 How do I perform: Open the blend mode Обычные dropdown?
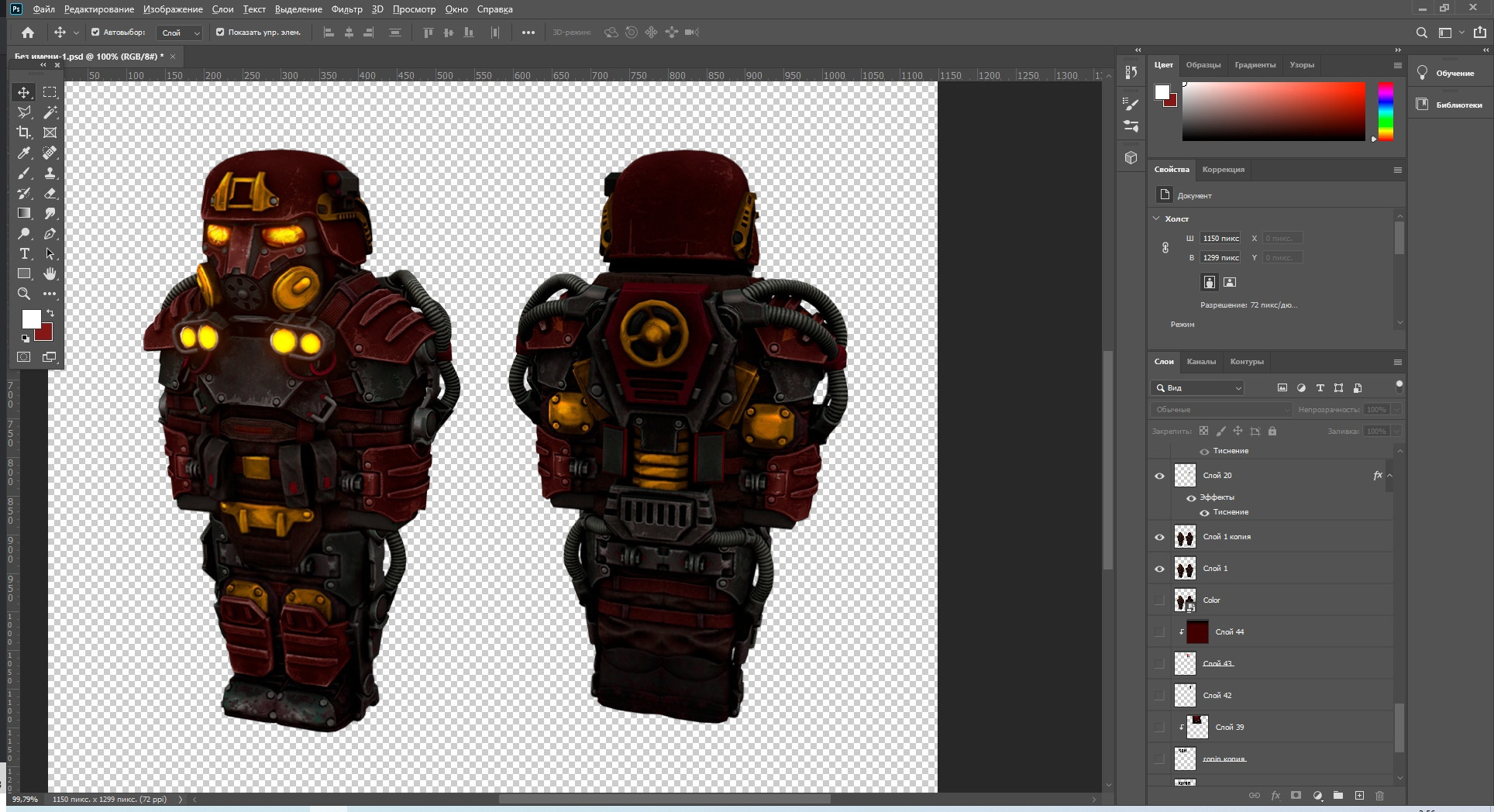[x=1221, y=410]
